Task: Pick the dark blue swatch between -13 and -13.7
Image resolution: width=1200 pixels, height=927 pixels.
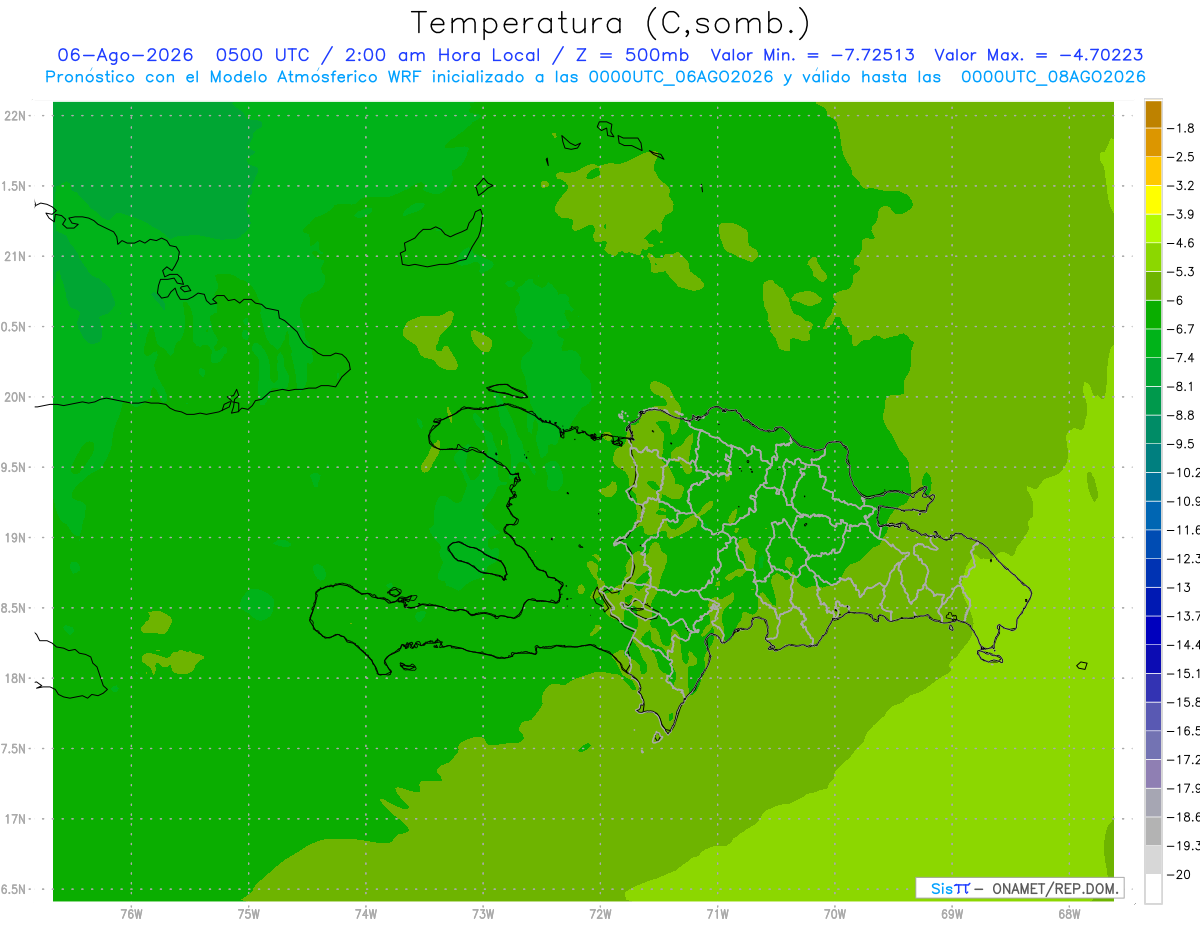Action: [x=1153, y=602]
